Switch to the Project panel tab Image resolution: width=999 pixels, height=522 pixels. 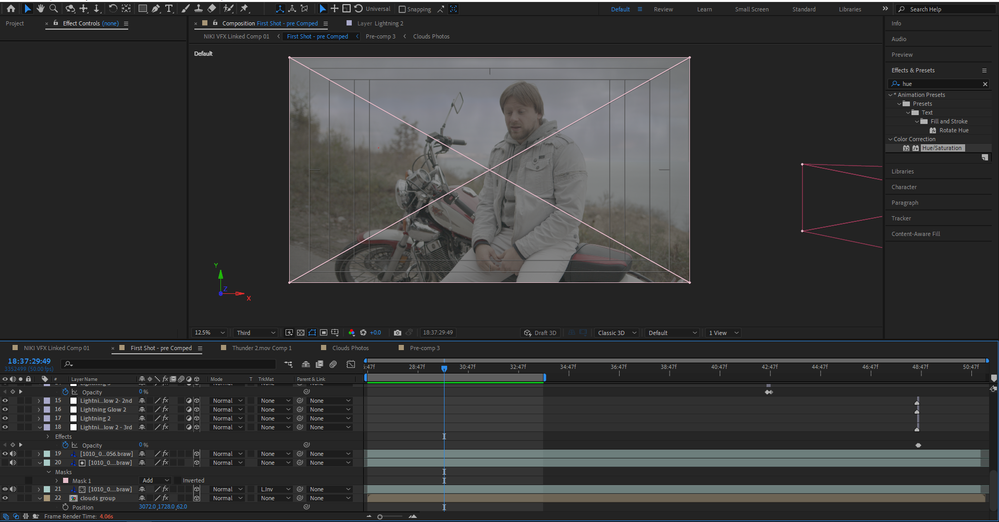pos(15,24)
